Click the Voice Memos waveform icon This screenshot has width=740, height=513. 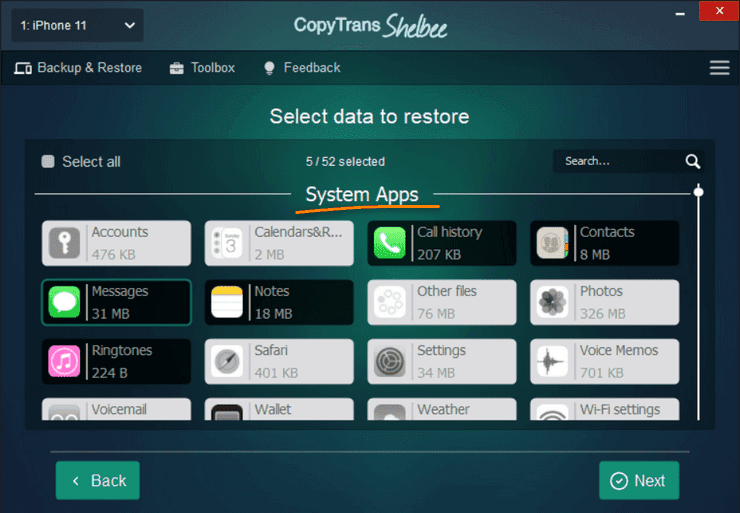click(x=553, y=361)
